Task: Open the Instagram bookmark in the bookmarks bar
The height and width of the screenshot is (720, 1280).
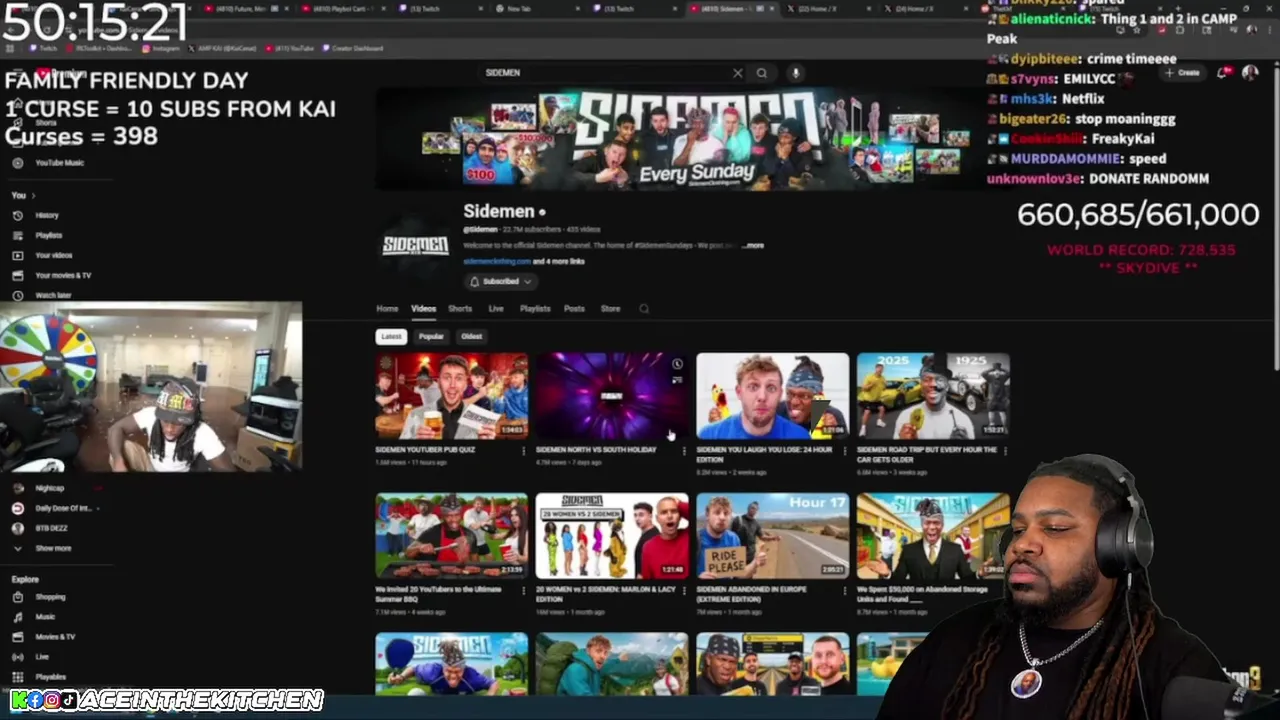Action: coord(160,48)
